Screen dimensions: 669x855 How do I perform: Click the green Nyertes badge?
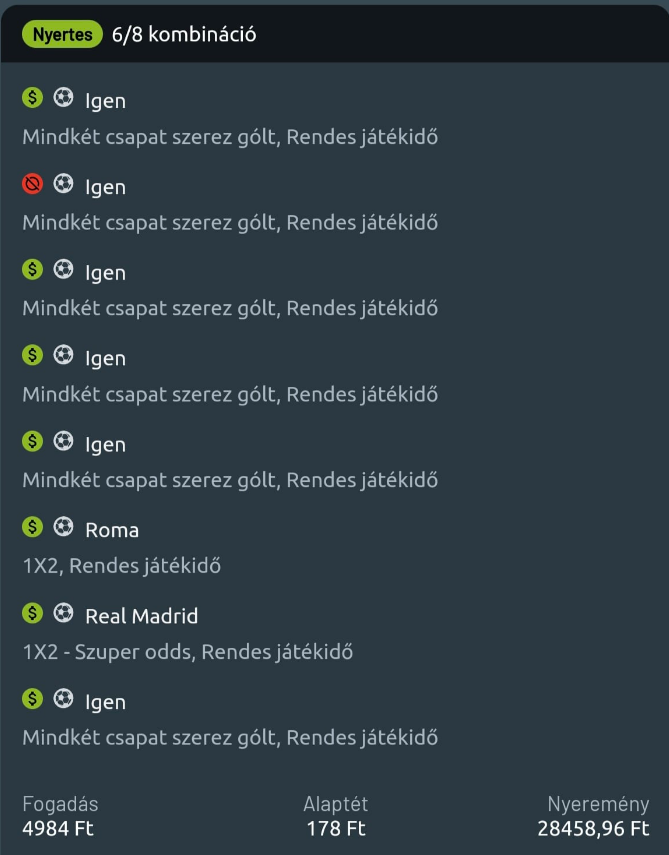click(x=62, y=34)
